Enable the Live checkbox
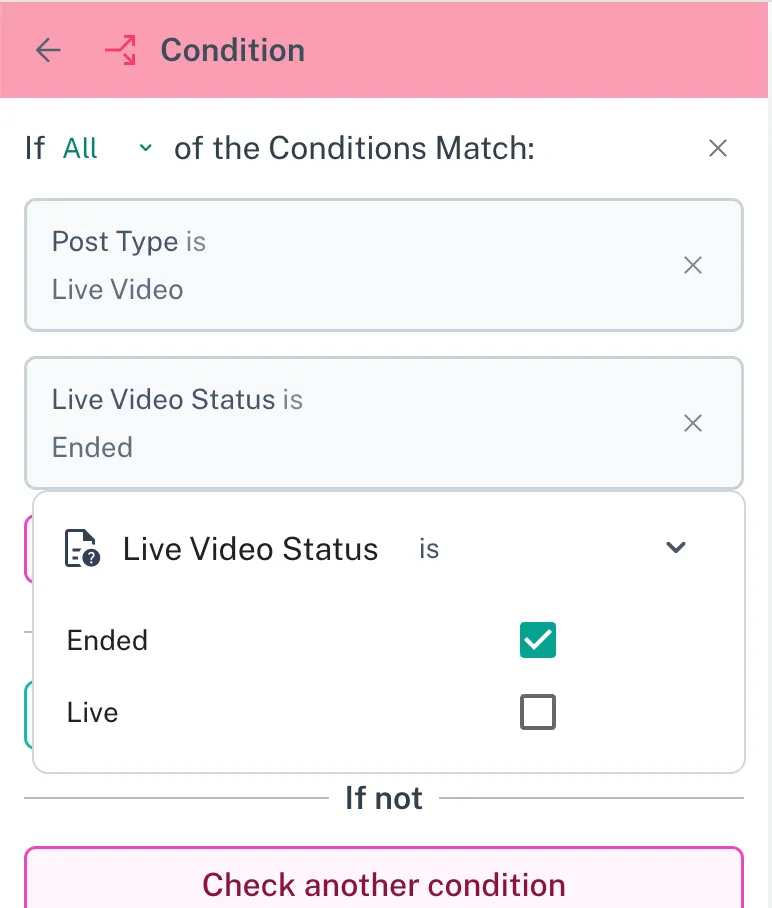 (538, 713)
